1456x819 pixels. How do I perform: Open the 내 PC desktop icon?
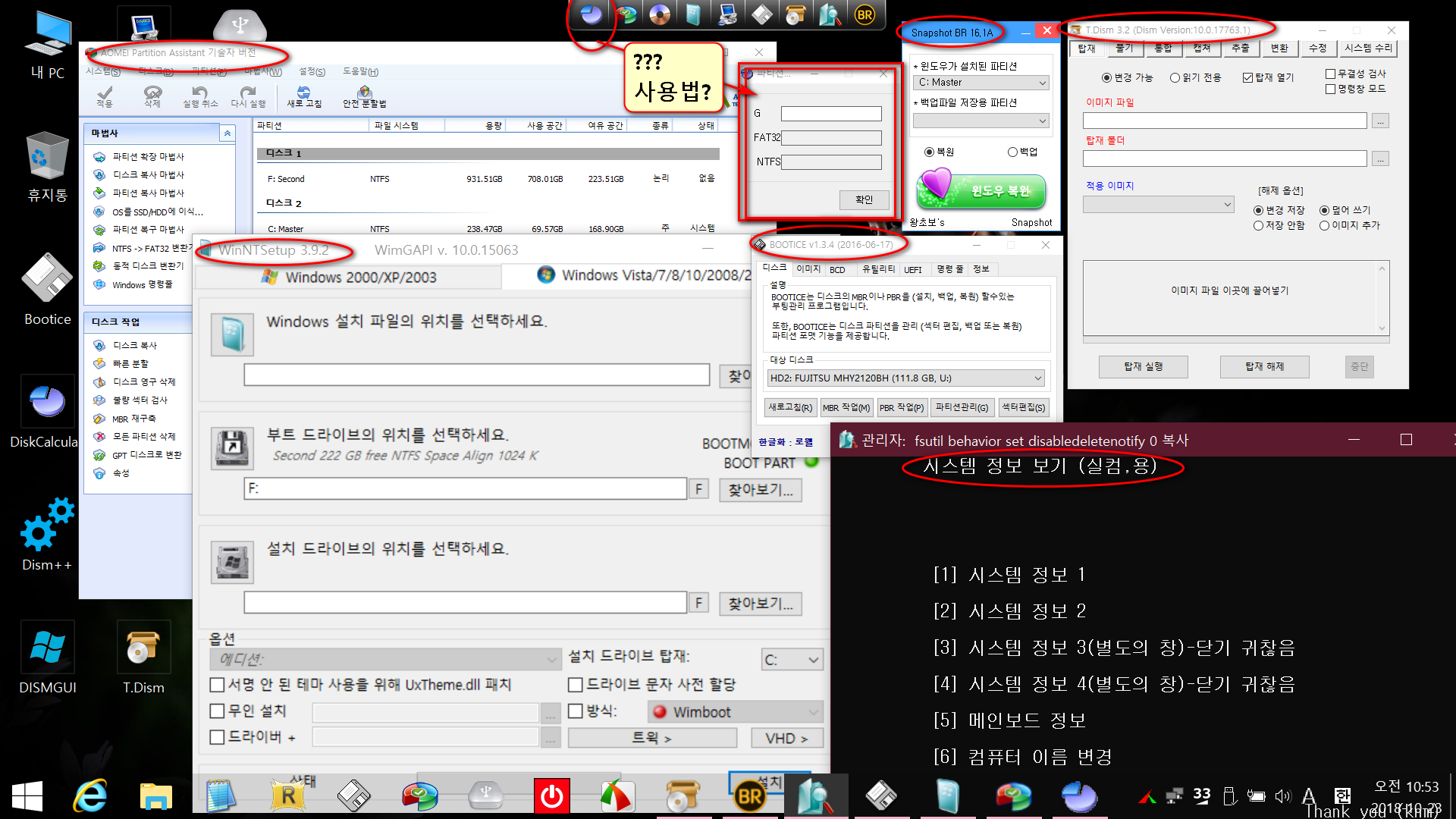[47, 45]
